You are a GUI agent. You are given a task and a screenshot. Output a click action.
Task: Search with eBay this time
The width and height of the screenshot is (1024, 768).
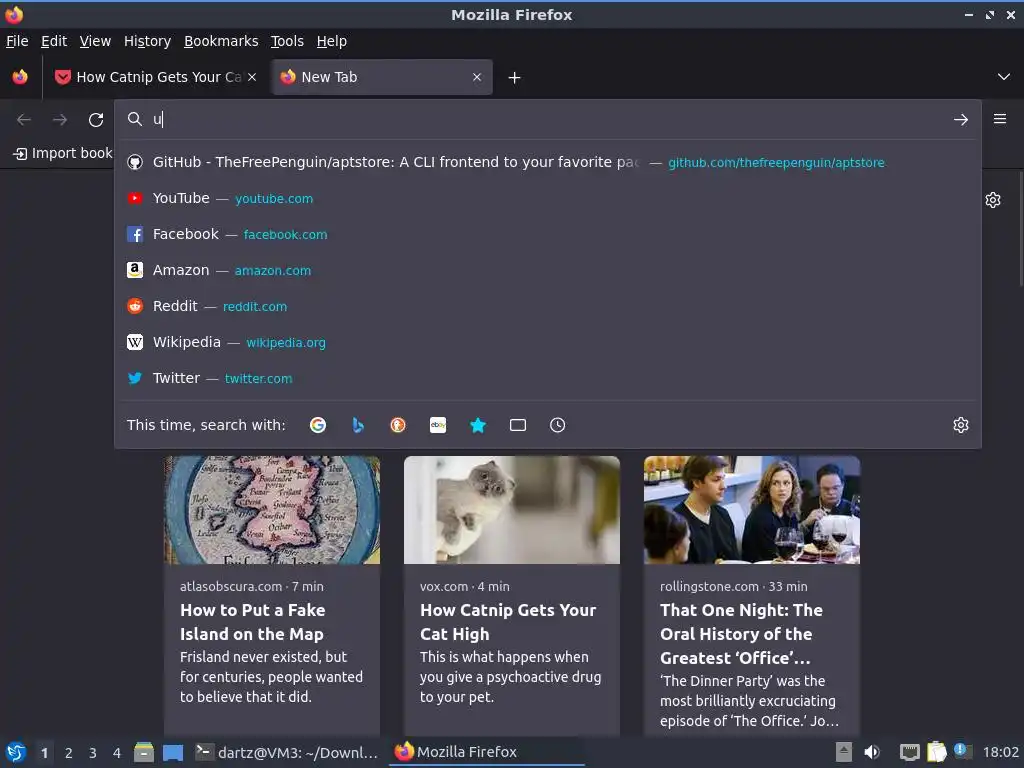(x=438, y=425)
